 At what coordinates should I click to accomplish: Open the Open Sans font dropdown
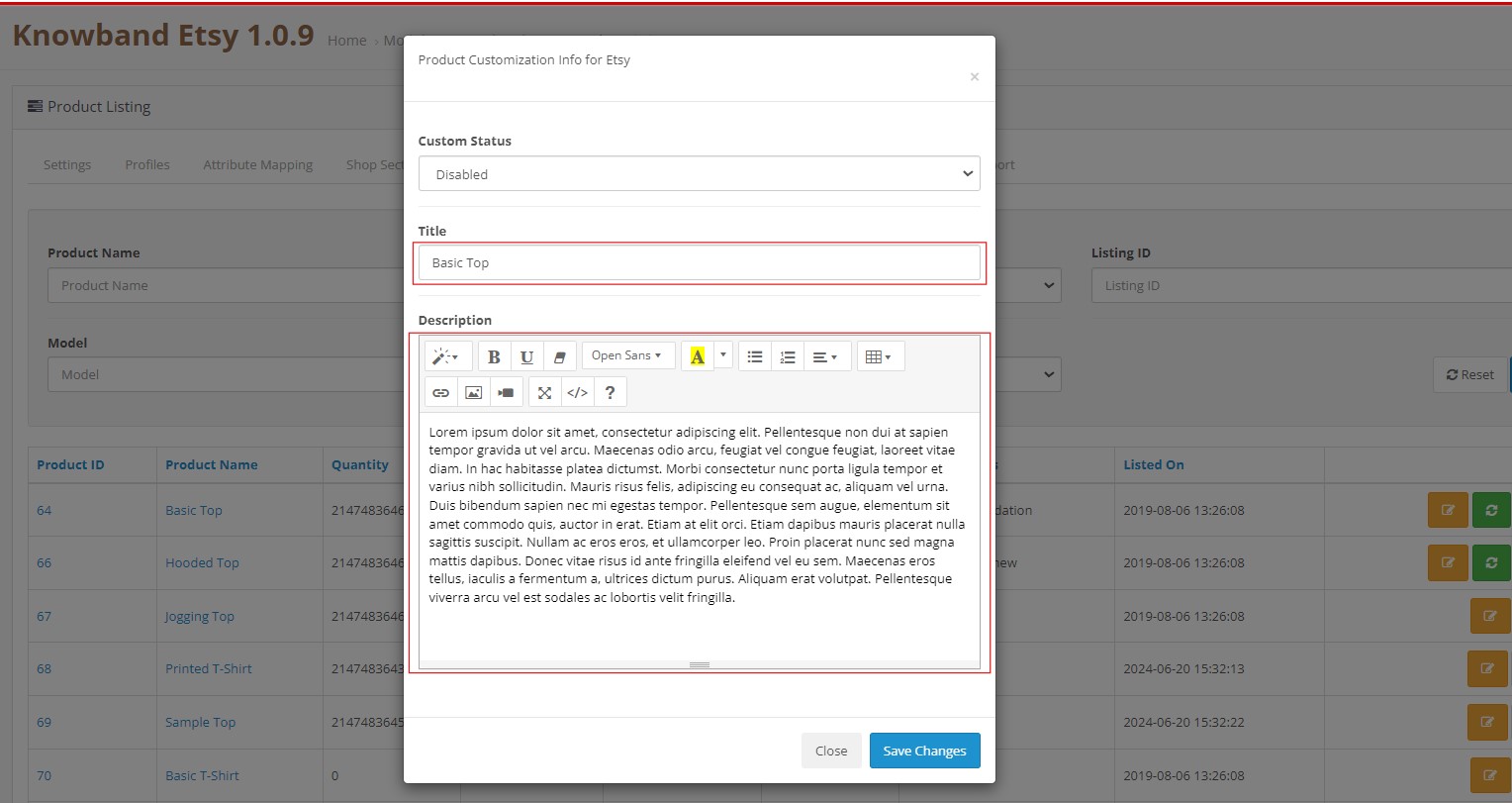point(627,355)
